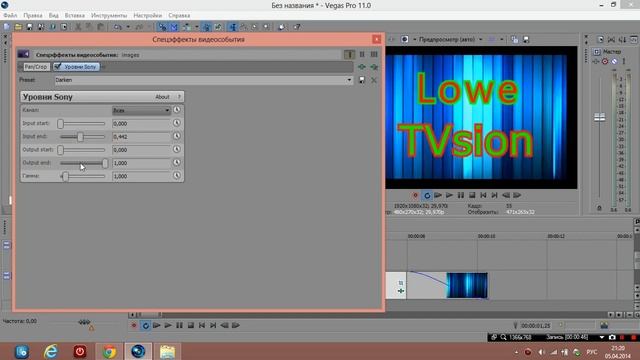Click the Input end slider handle

point(80,136)
